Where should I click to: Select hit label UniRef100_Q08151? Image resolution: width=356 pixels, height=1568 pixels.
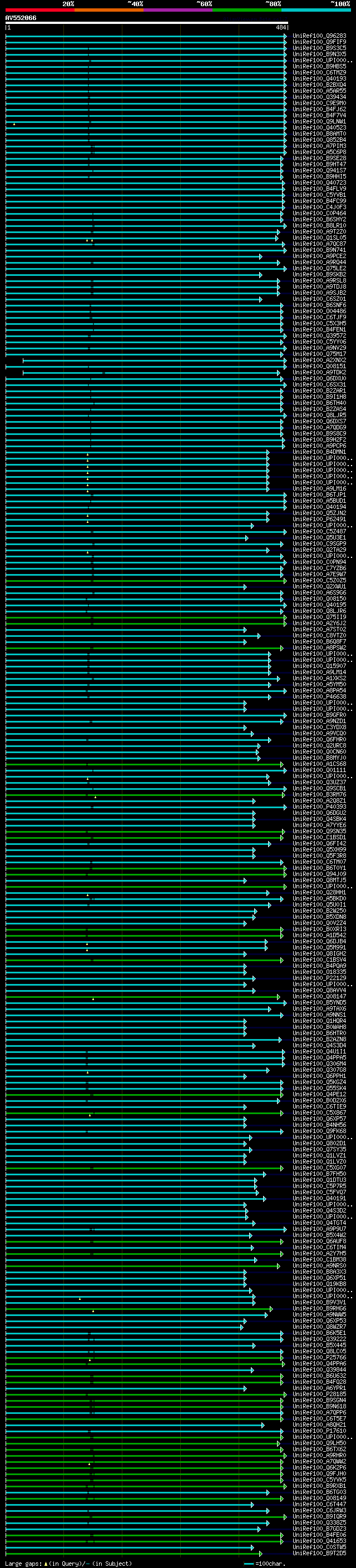point(319,366)
